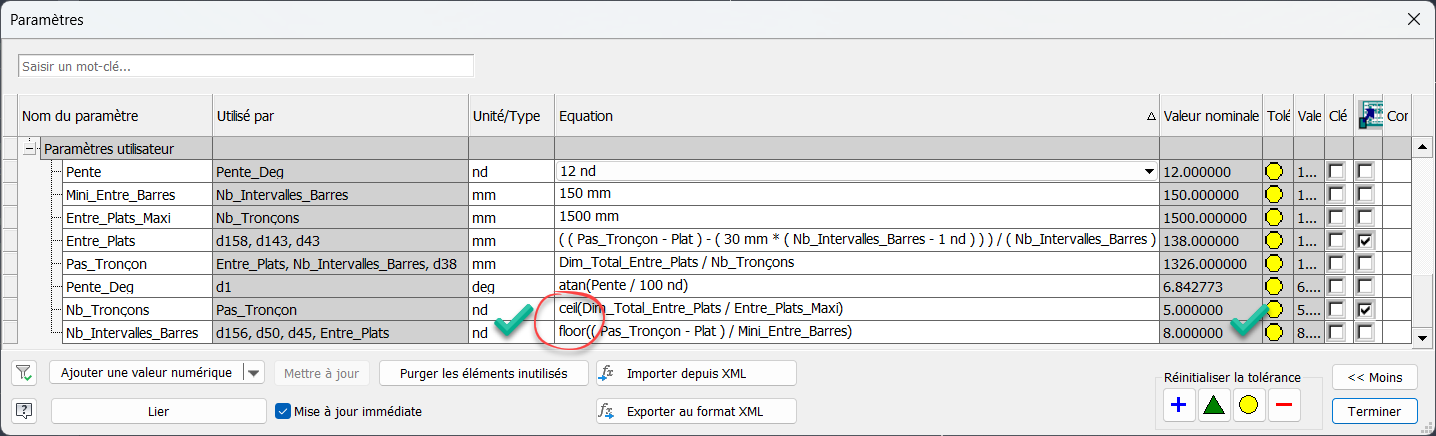Image resolution: width=1436 pixels, height=436 pixels.
Task: Click Purger les éléments inutilisés
Action: 484,373
